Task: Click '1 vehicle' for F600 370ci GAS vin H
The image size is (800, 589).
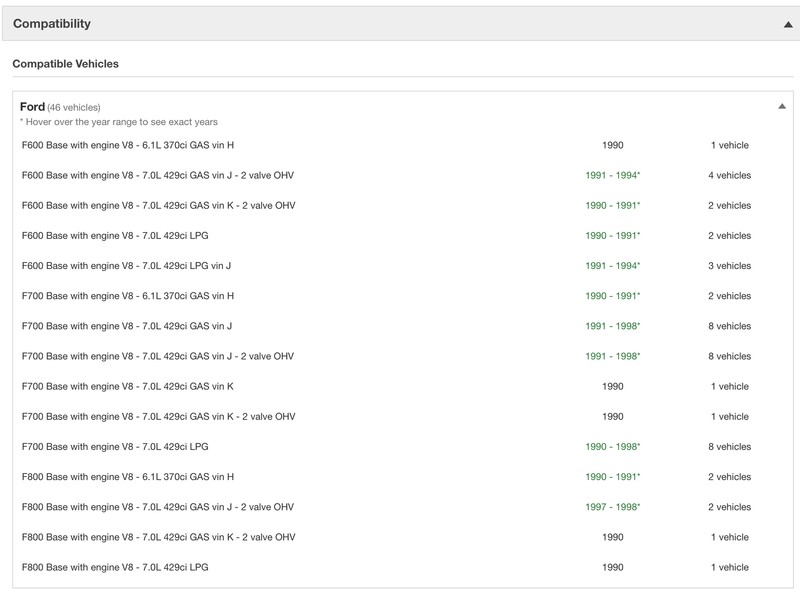Action: 730,145
